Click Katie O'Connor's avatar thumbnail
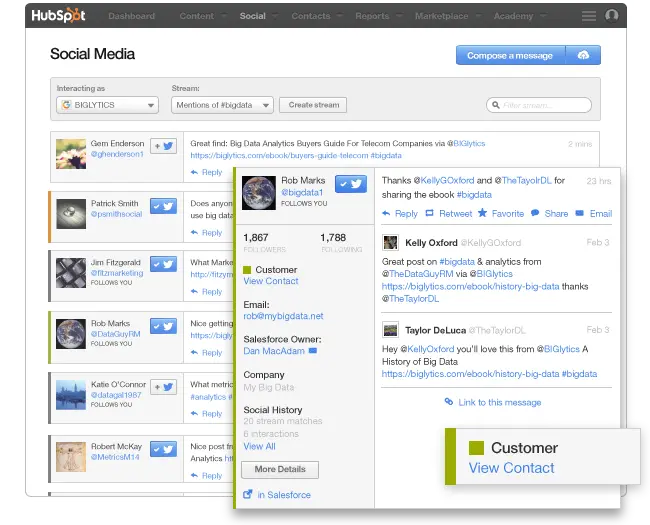This screenshot has width=650, height=525. pos(71,395)
